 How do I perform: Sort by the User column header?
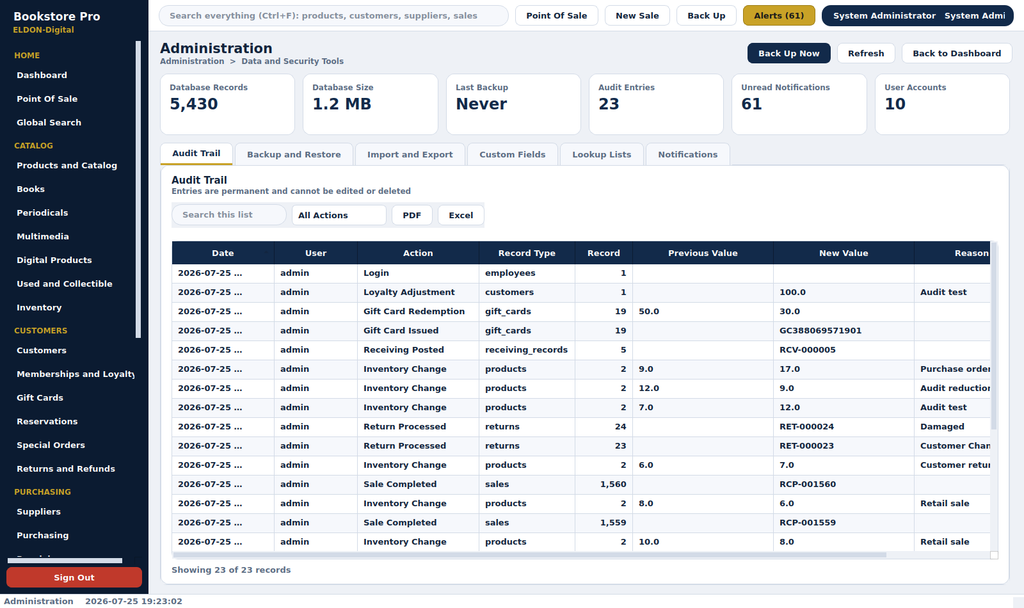tap(315, 253)
